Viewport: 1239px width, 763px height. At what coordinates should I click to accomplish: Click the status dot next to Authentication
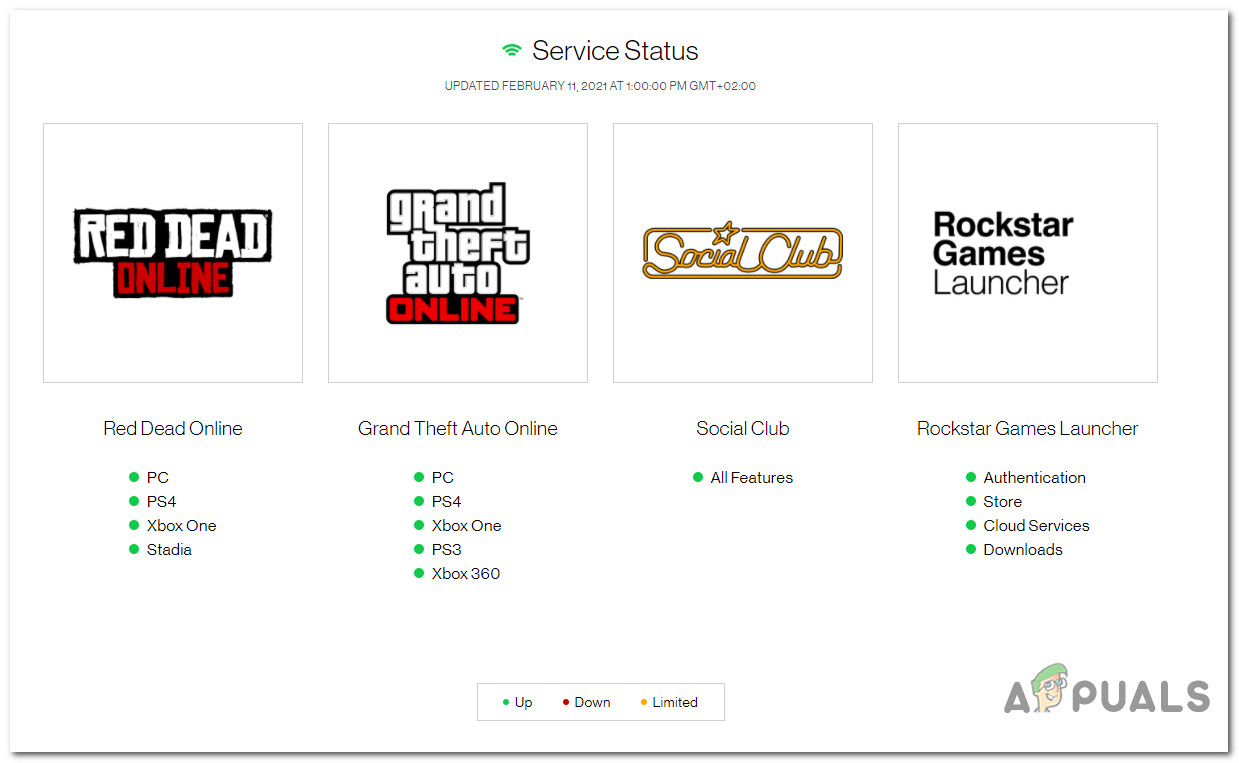(x=971, y=478)
